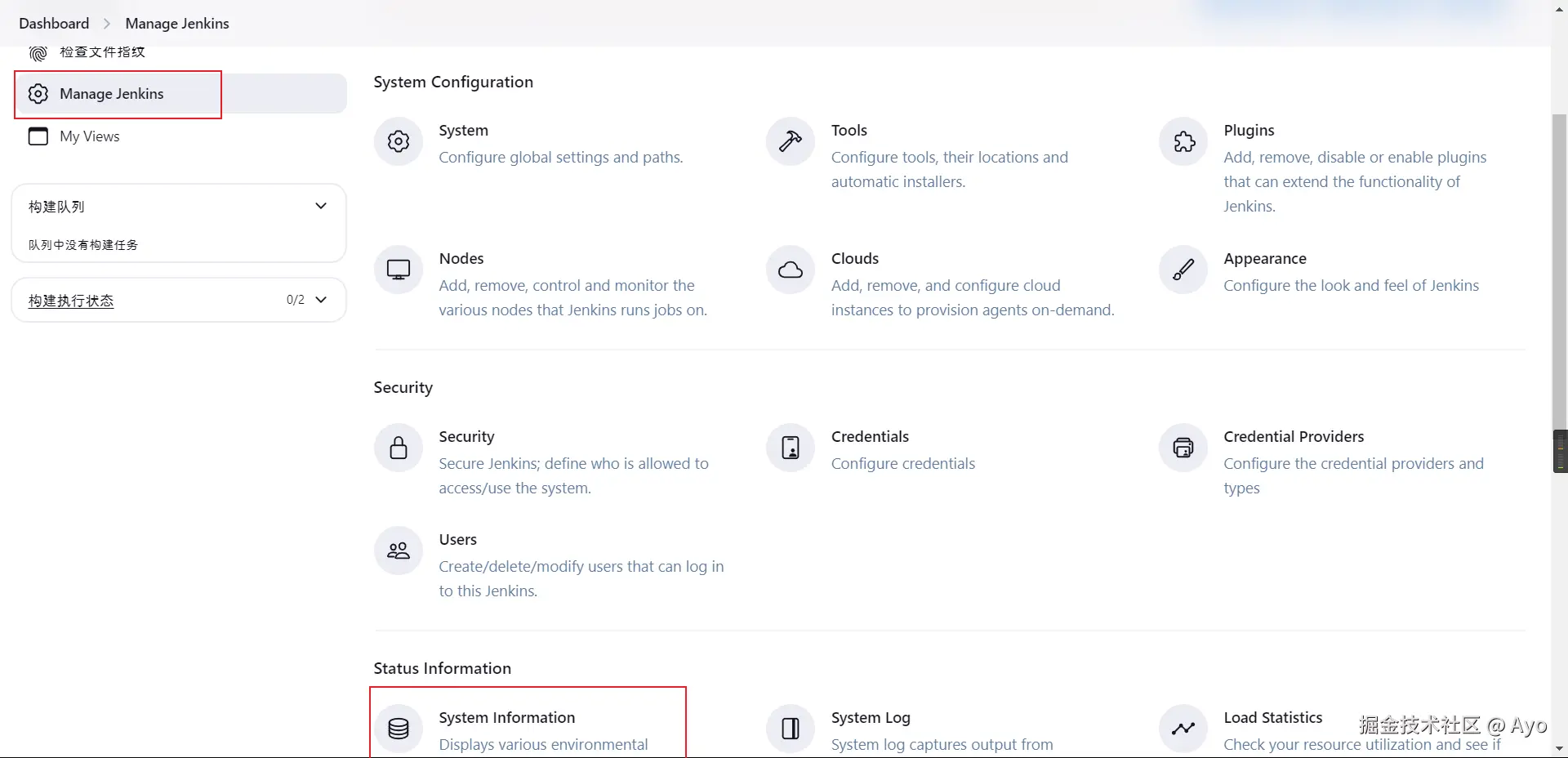
Task: Open the Tools title link
Action: pyautogui.click(x=849, y=131)
